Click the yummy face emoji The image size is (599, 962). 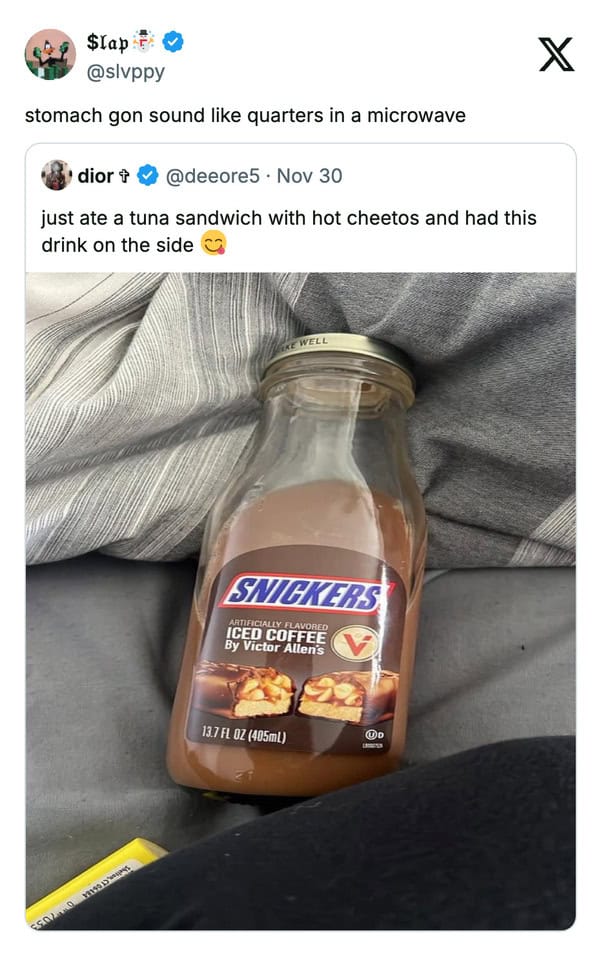point(214,244)
